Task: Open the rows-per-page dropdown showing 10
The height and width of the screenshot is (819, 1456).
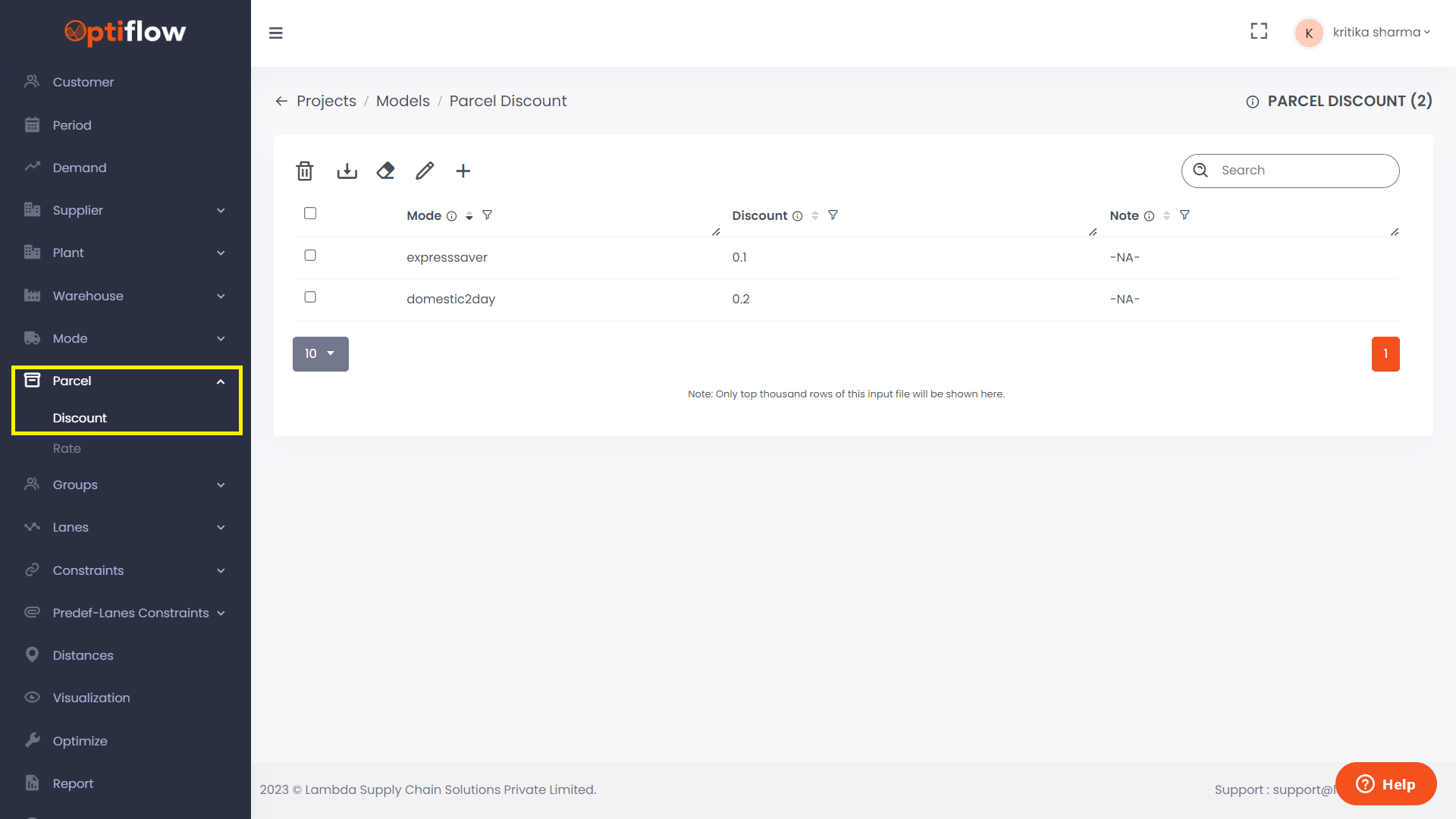Action: tap(320, 353)
